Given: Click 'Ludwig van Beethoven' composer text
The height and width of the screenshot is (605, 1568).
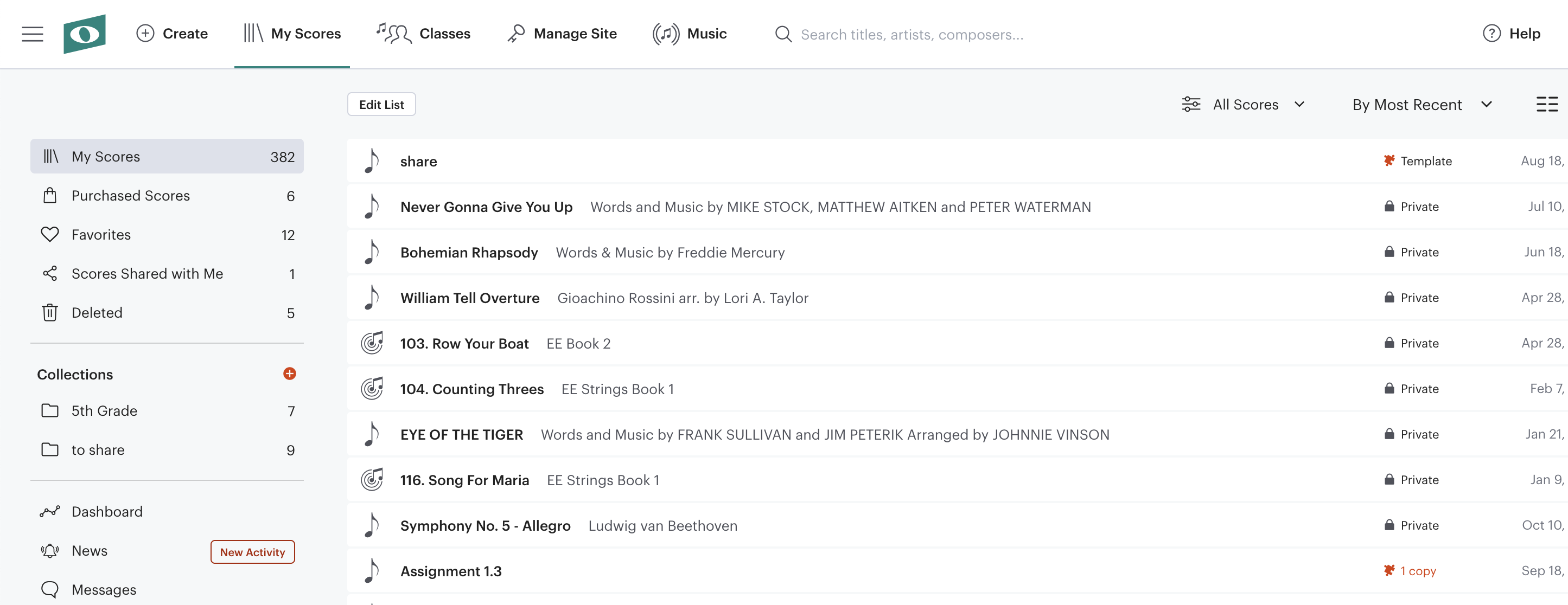Looking at the screenshot, I should [662, 525].
